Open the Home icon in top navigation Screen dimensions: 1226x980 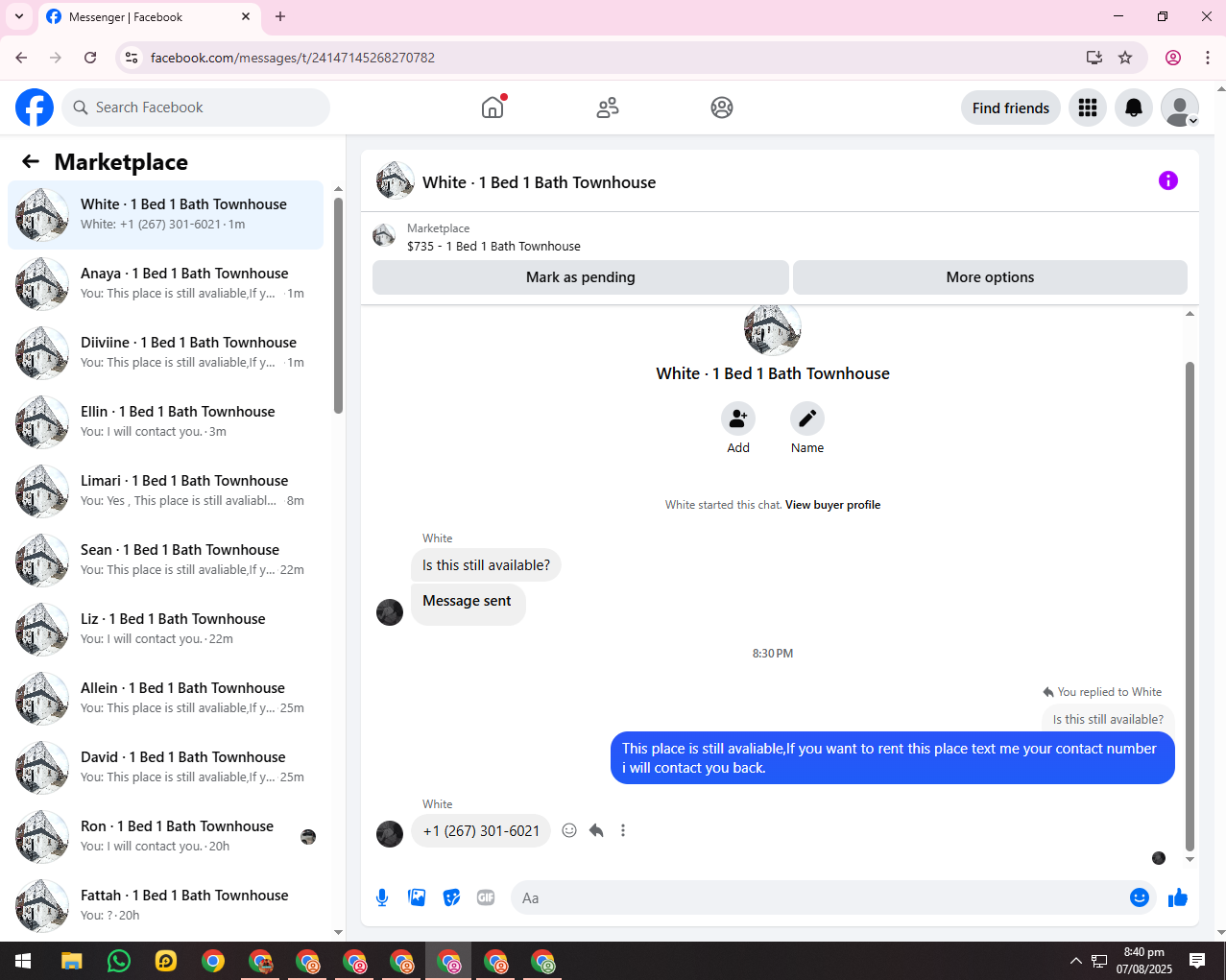tap(493, 108)
